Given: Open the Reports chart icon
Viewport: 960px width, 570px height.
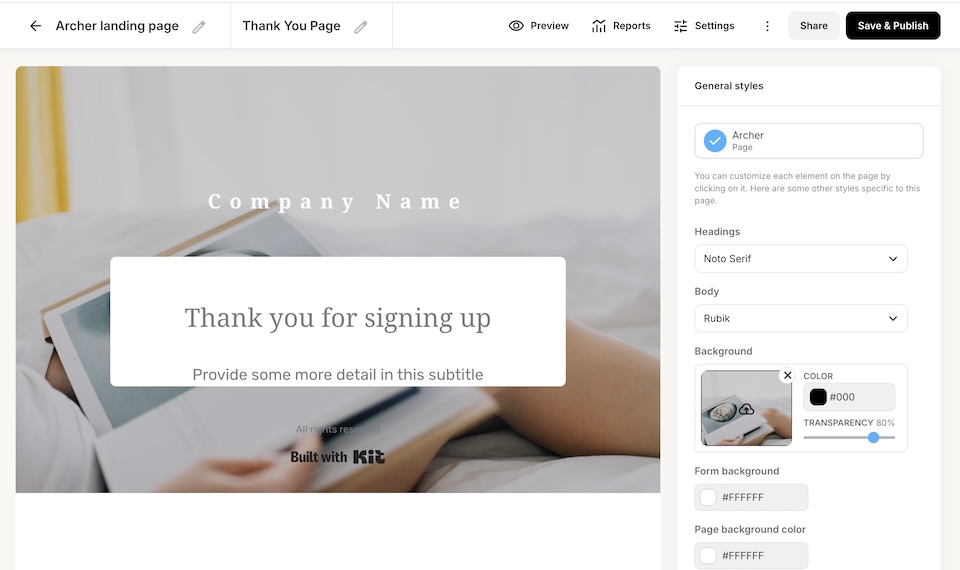Looking at the screenshot, I should tap(599, 26).
